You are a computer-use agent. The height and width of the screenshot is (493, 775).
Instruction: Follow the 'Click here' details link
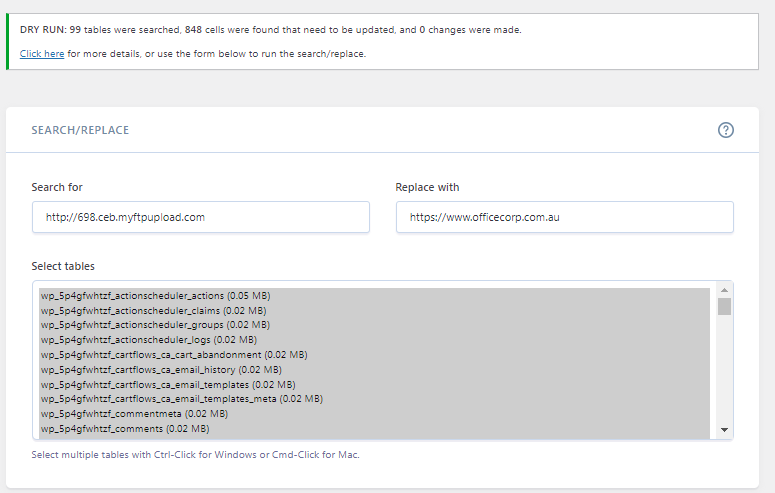42,54
